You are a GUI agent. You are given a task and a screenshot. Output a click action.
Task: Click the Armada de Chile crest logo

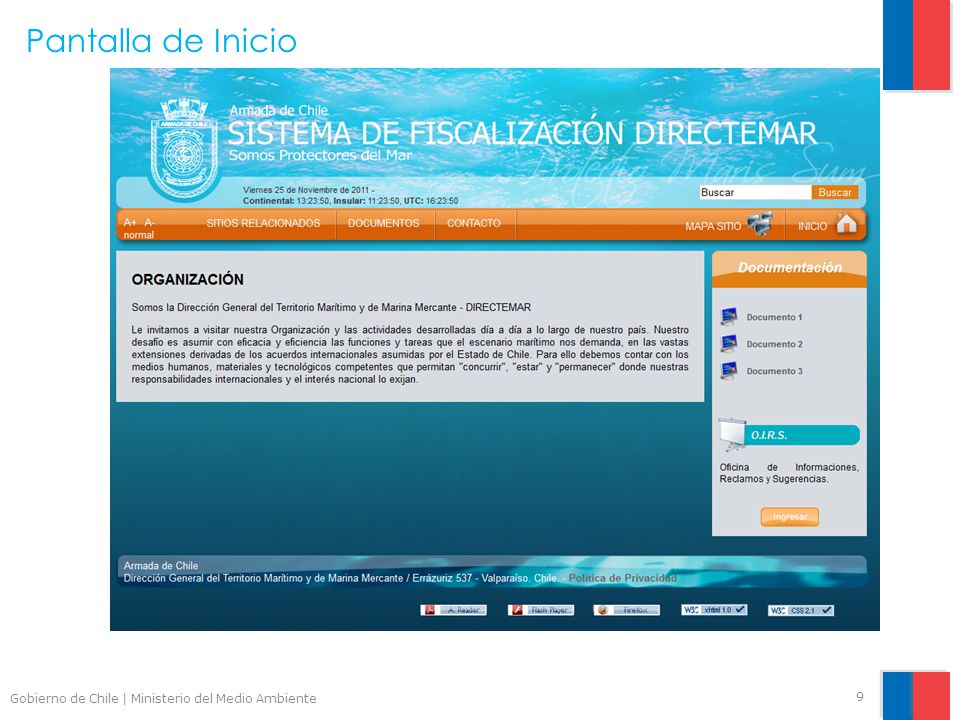184,149
